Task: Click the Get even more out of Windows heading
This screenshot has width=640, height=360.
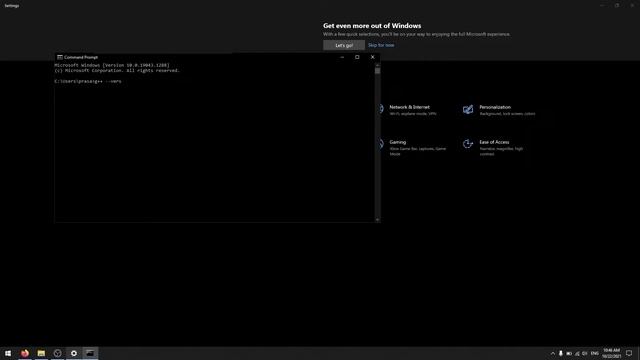Action: pos(372,26)
